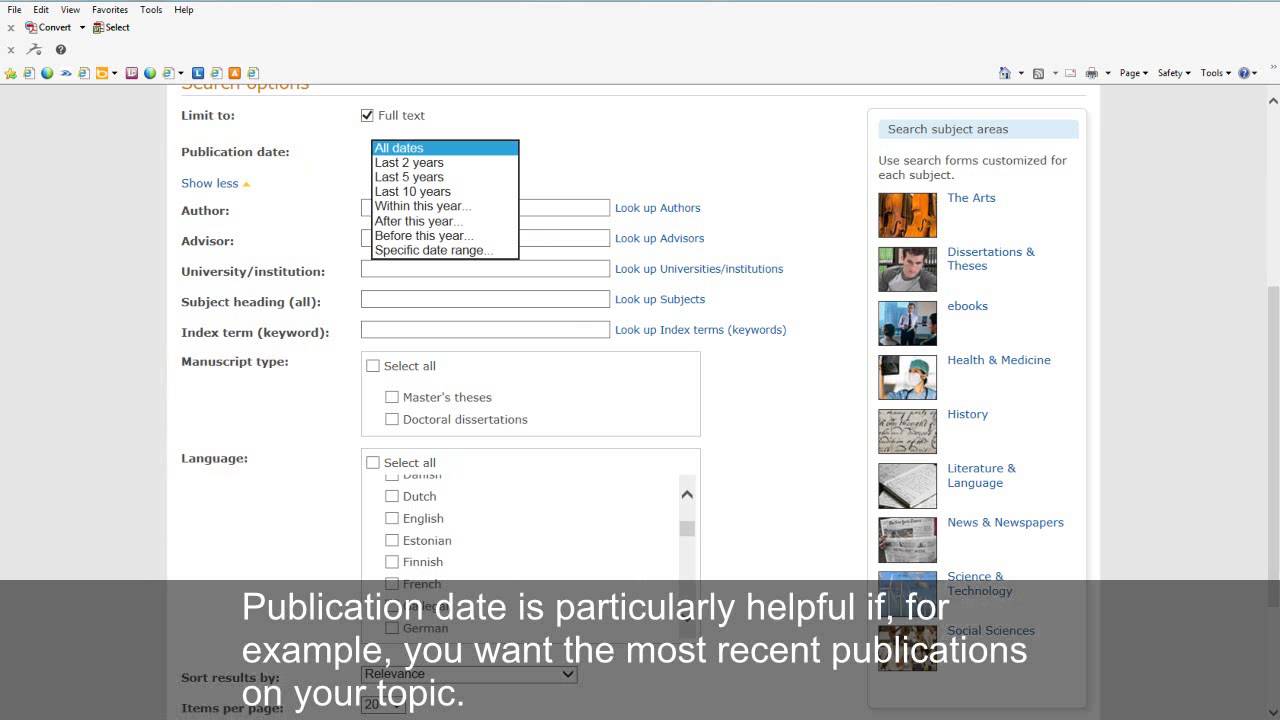The height and width of the screenshot is (720, 1280).
Task: Uncheck the Full text checkbox
Action: pos(367,116)
